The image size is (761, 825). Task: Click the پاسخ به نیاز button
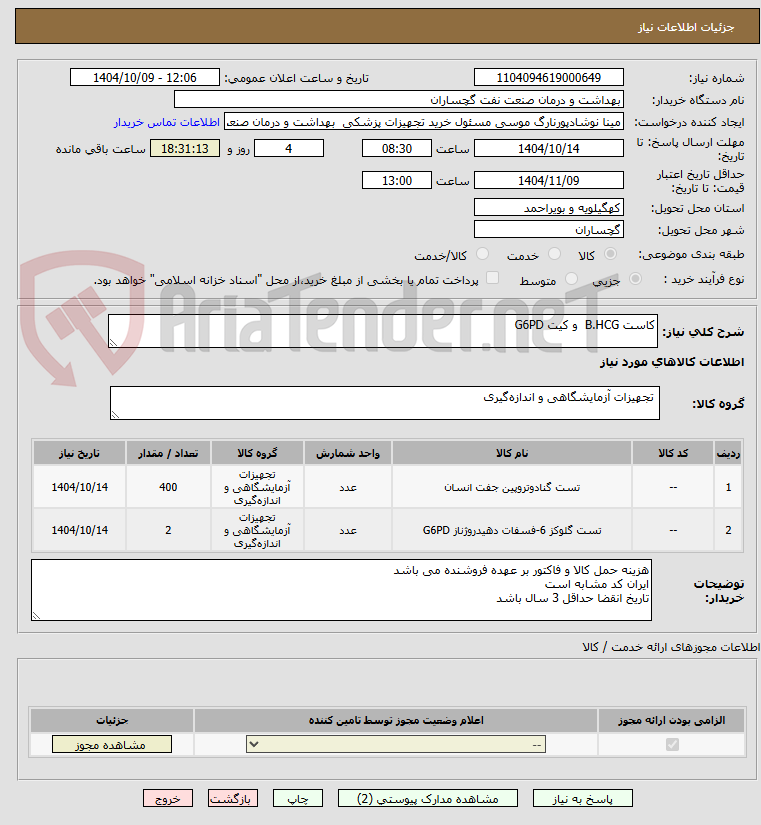(583, 798)
